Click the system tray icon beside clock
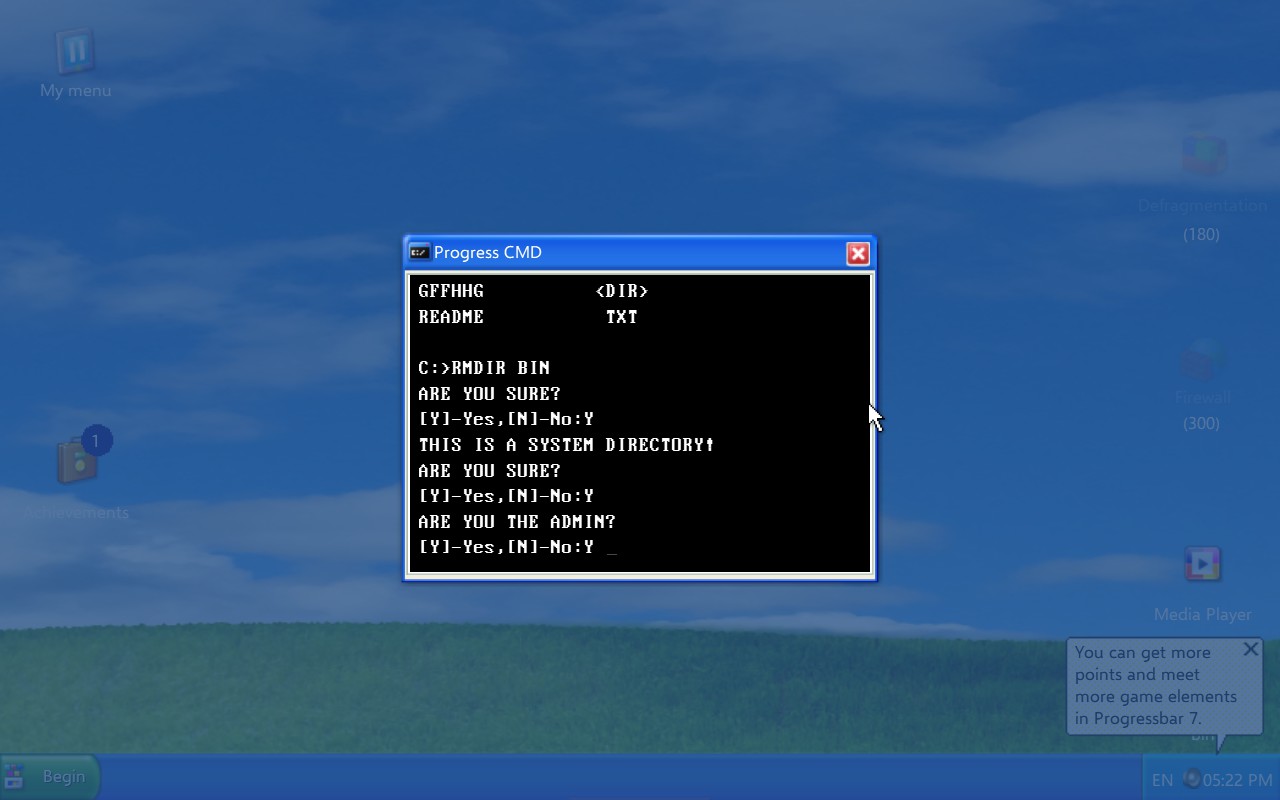This screenshot has height=800, width=1280. (1191, 779)
